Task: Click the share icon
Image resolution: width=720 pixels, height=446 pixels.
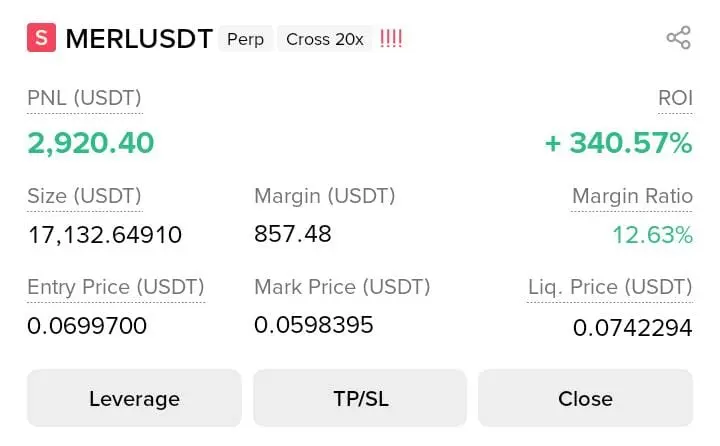Action: [x=678, y=39]
